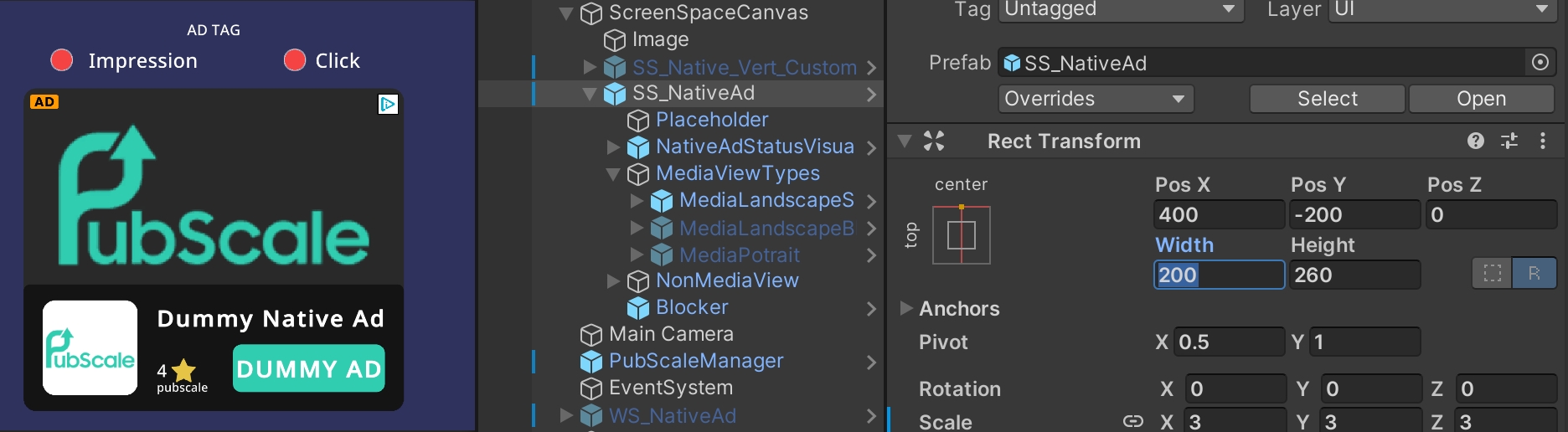Open the Overrides dropdown
The height and width of the screenshot is (432, 1568).
pyautogui.click(x=1095, y=99)
